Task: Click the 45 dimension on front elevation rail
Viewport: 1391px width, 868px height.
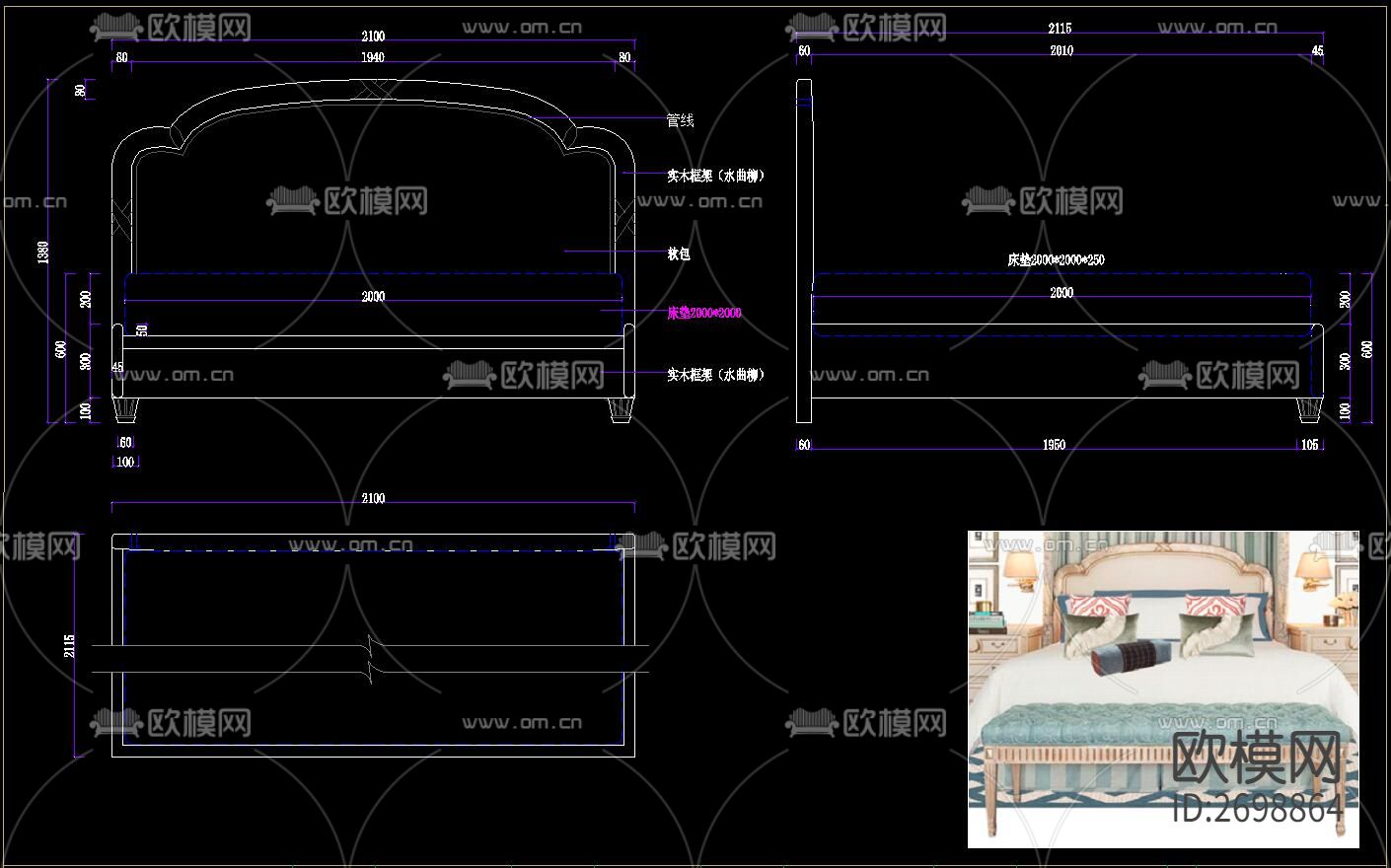Action: point(117,367)
